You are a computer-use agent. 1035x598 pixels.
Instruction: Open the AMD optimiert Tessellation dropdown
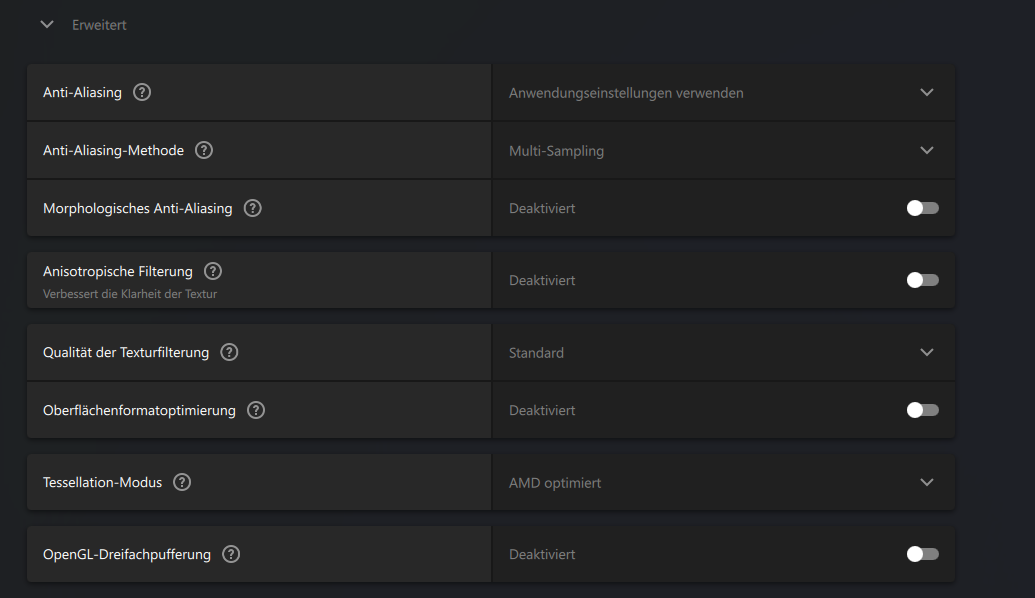click(723, 483)
